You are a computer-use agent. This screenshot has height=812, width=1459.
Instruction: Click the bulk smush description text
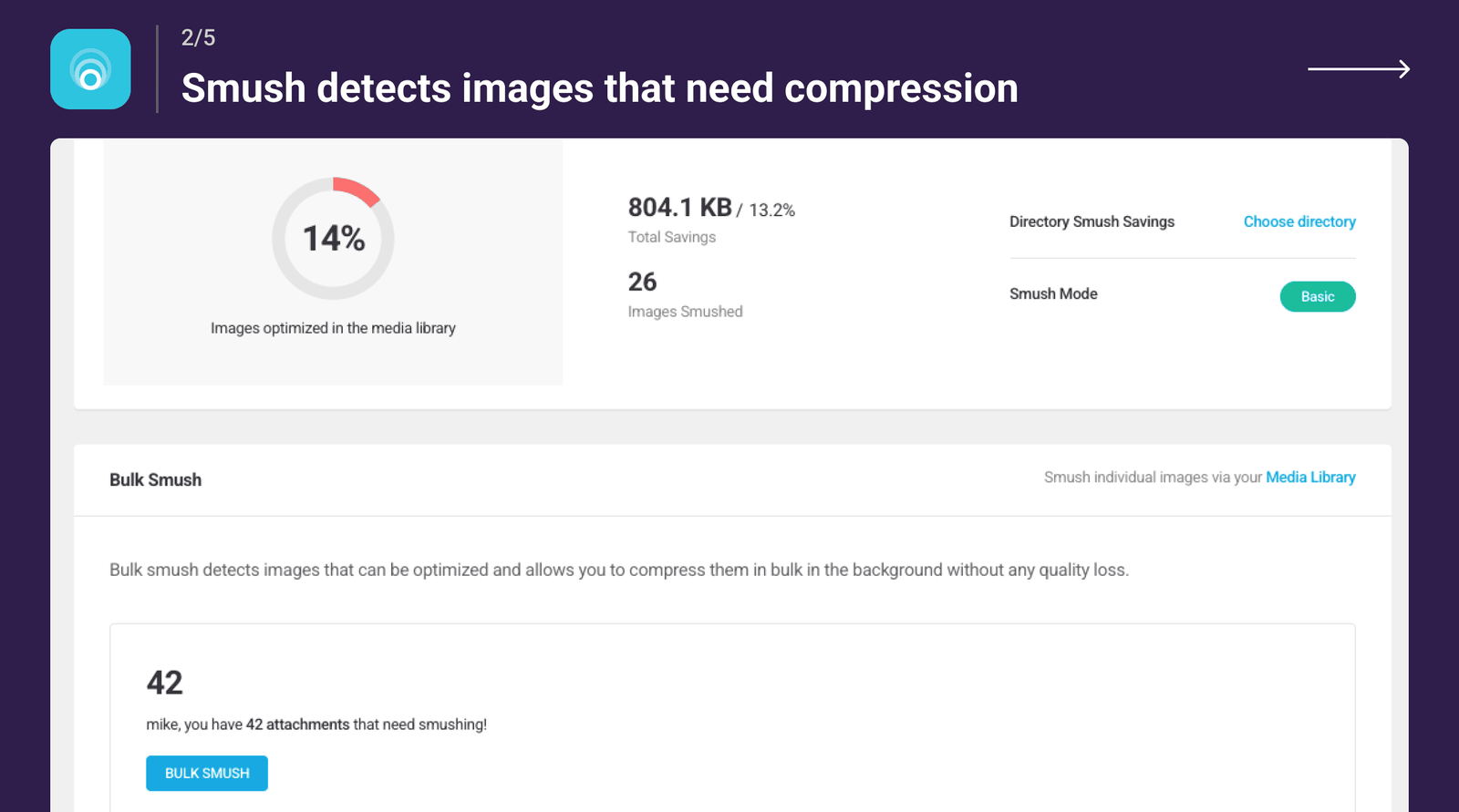pyautogui.click(x=618, y=570)
